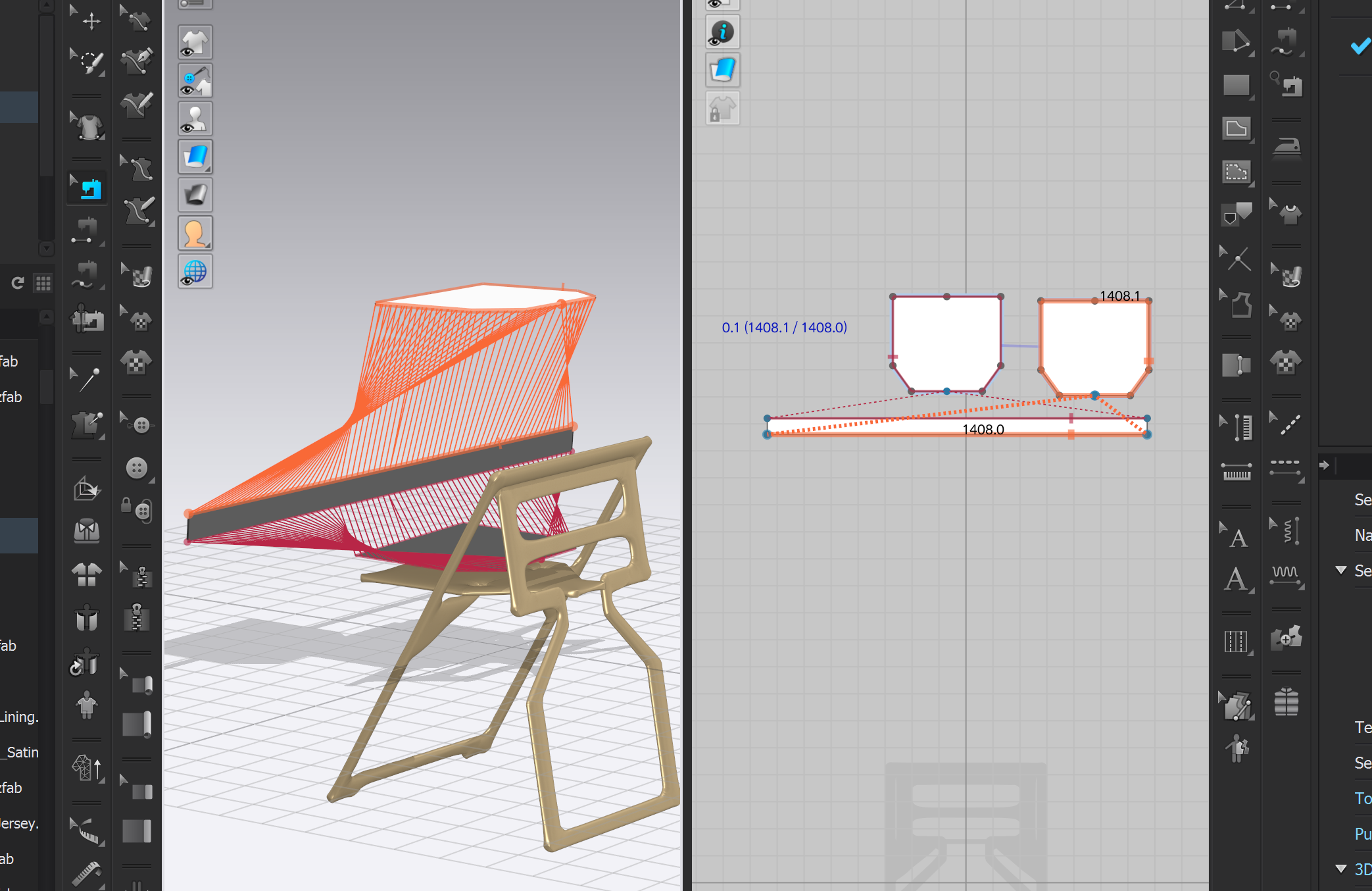Select the 'Jersey.' fabric item in the left list
Screen dimensions: 1372x891
click(x=19, y=823)
